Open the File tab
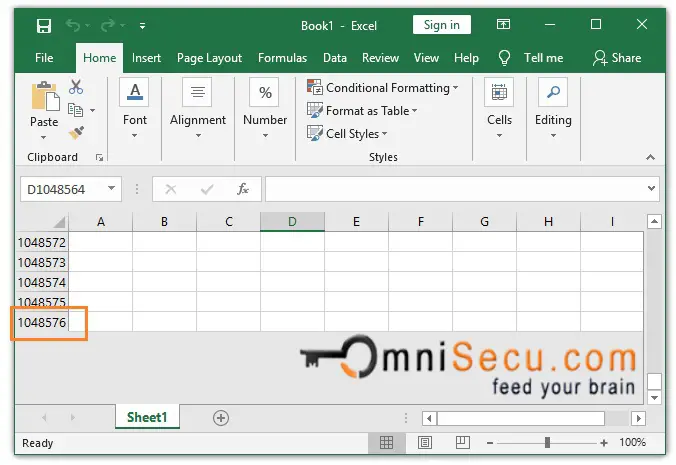The width and height of the screenshot is (676, 465). 44,58
